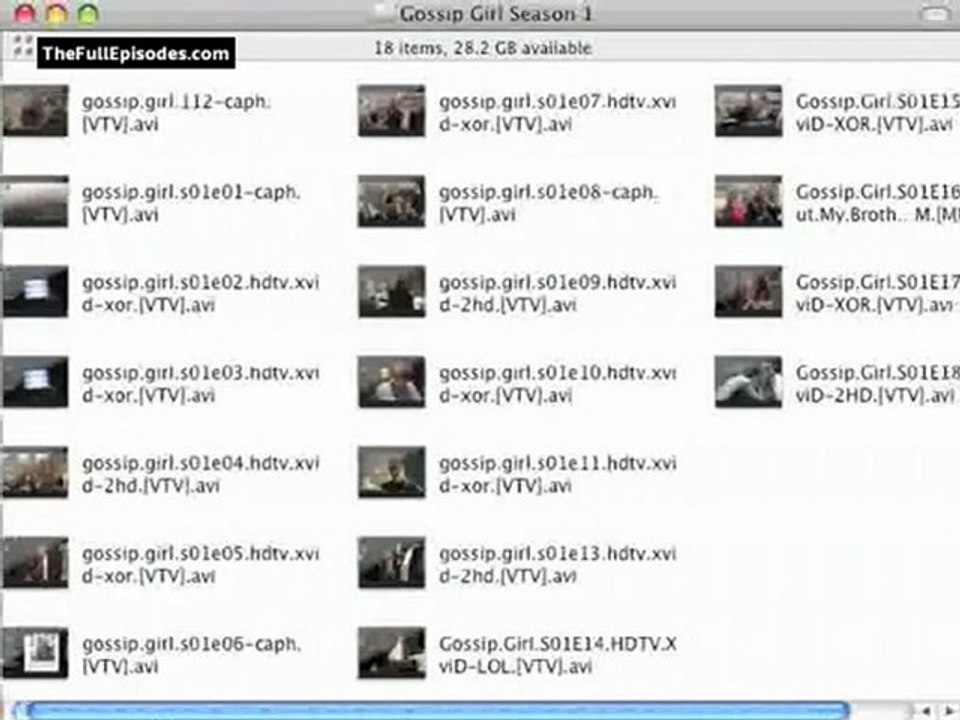Click file name gossip.girl.s01e05.hdtv.xvid-xor.[VTV].avi

click(x=201, y=564)
